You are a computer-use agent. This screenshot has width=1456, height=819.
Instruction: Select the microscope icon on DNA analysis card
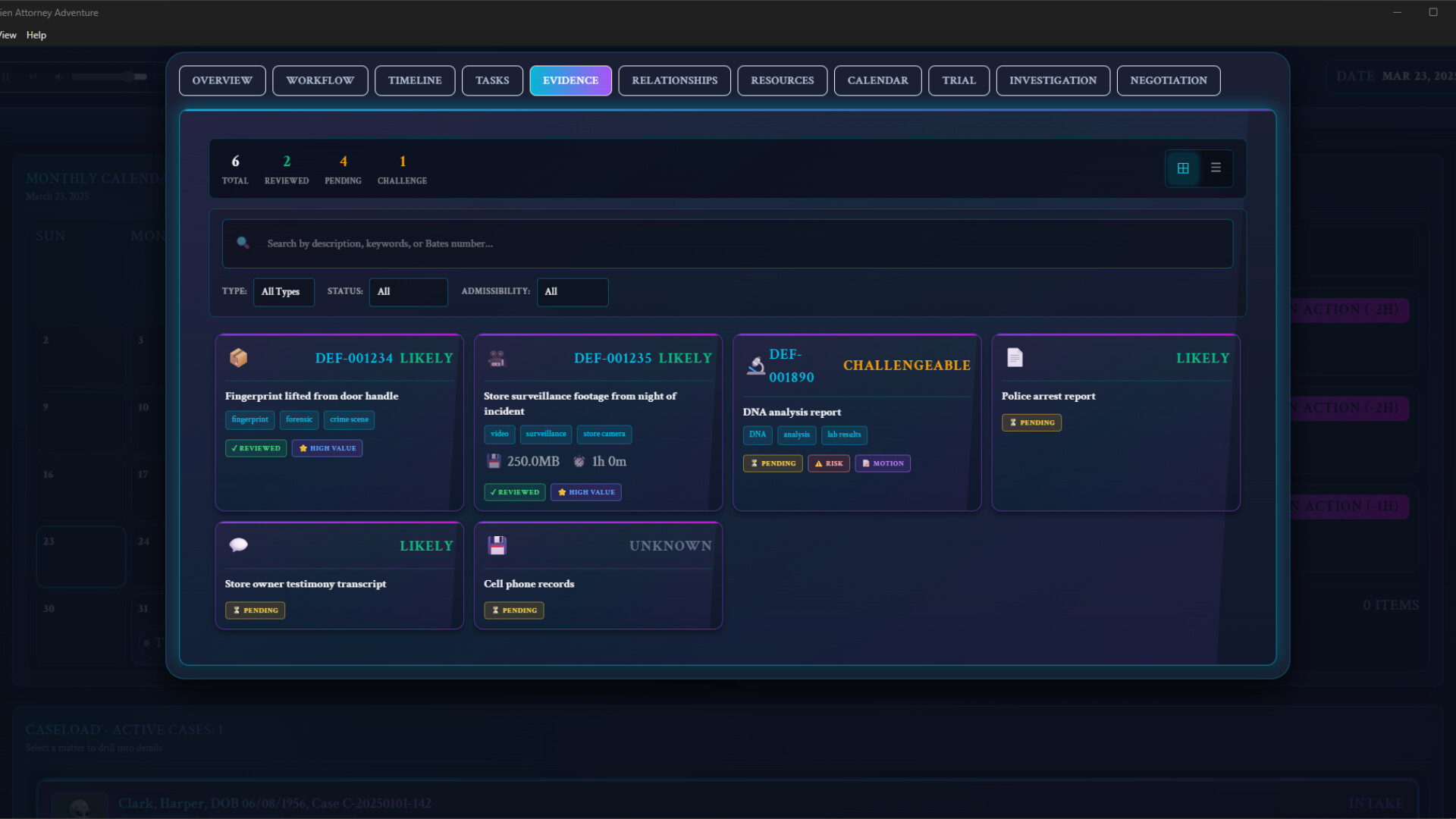click(x=755, y=365)
